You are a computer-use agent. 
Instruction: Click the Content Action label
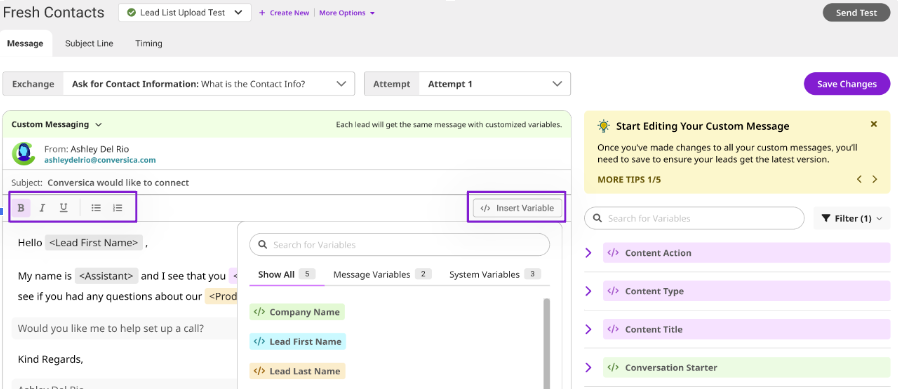click(658, 253)
